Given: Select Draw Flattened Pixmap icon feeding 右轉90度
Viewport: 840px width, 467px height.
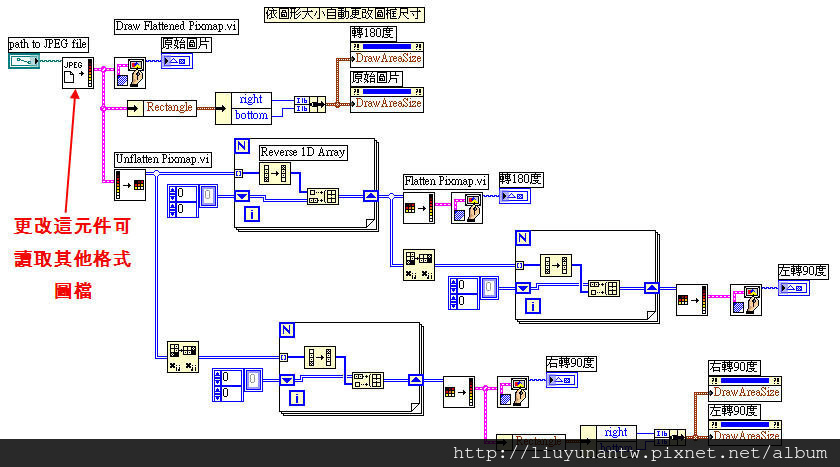Looking at the screenshot, I should point(513,392).
